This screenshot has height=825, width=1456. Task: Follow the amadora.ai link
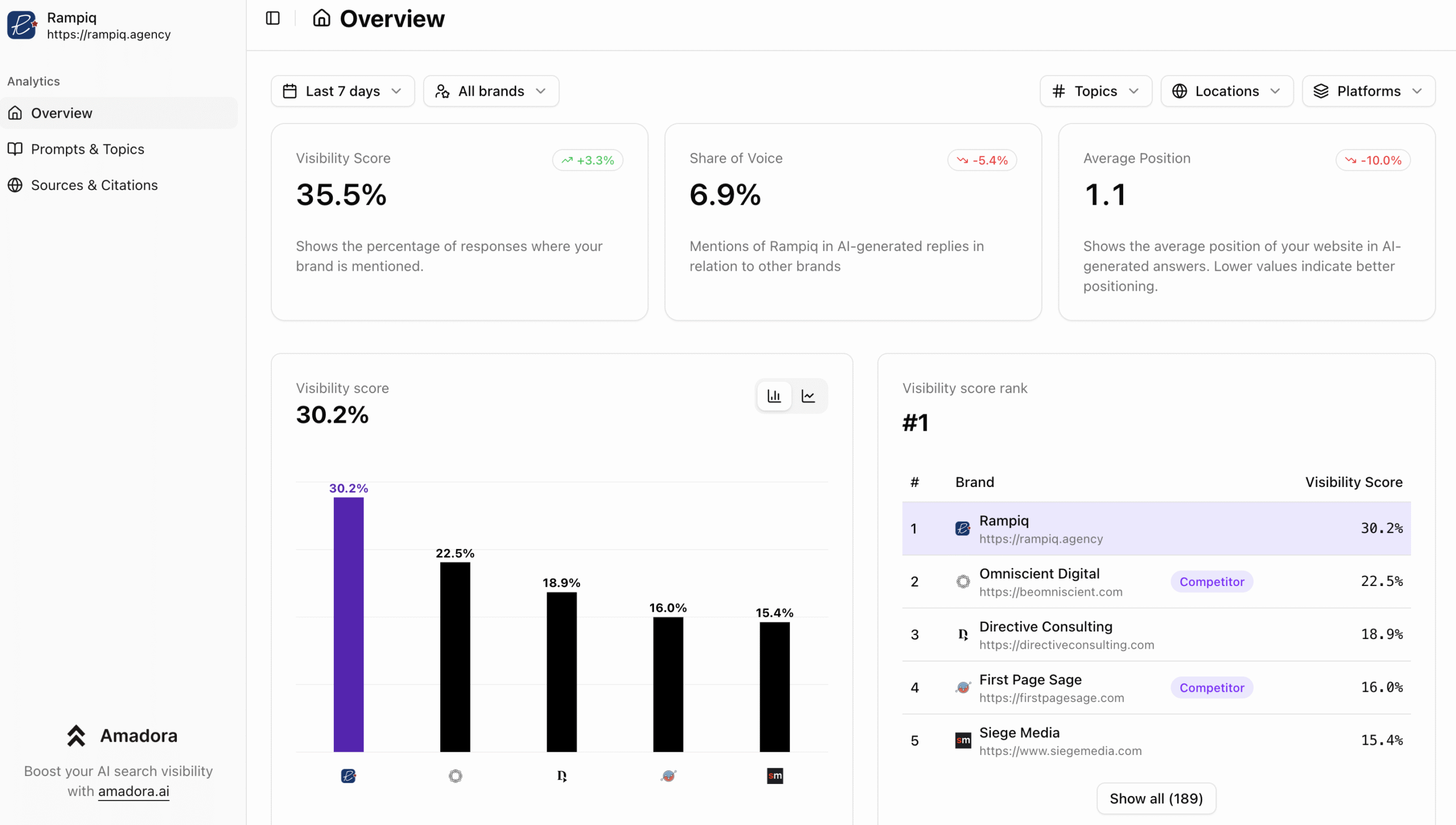134,791
